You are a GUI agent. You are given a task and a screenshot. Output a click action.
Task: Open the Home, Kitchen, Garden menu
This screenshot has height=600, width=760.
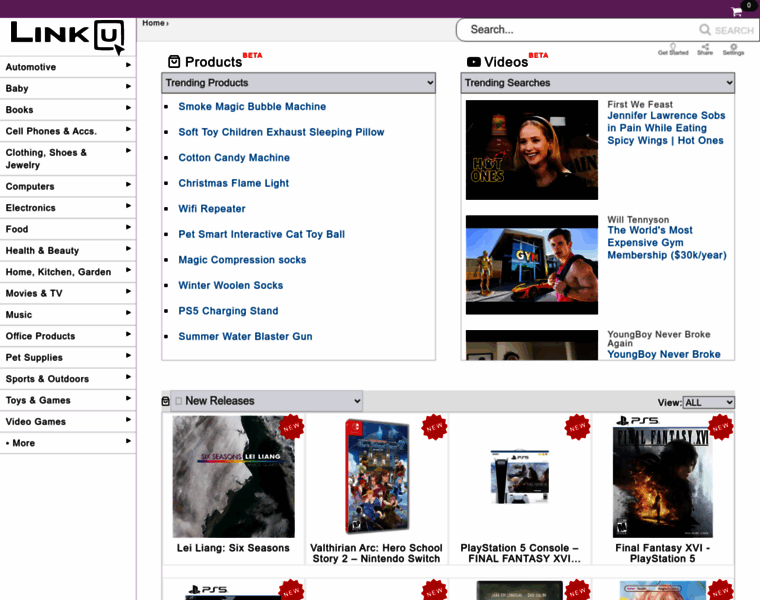[x=68, y=271]
